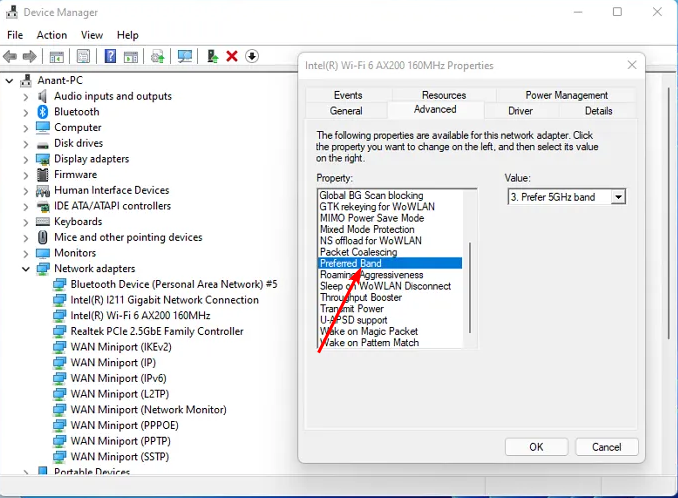Click the red X Uninstall device icon
The height and width of the screenshot is (498, 678).
point(232,56)
